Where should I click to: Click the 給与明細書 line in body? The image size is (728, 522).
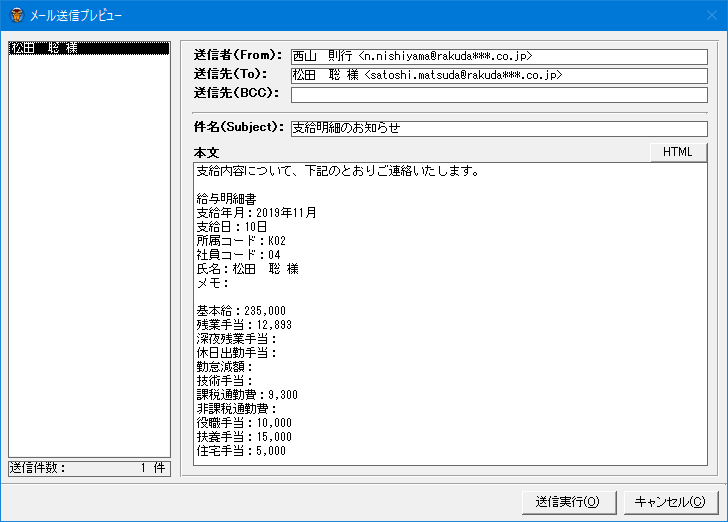(227, 199)
